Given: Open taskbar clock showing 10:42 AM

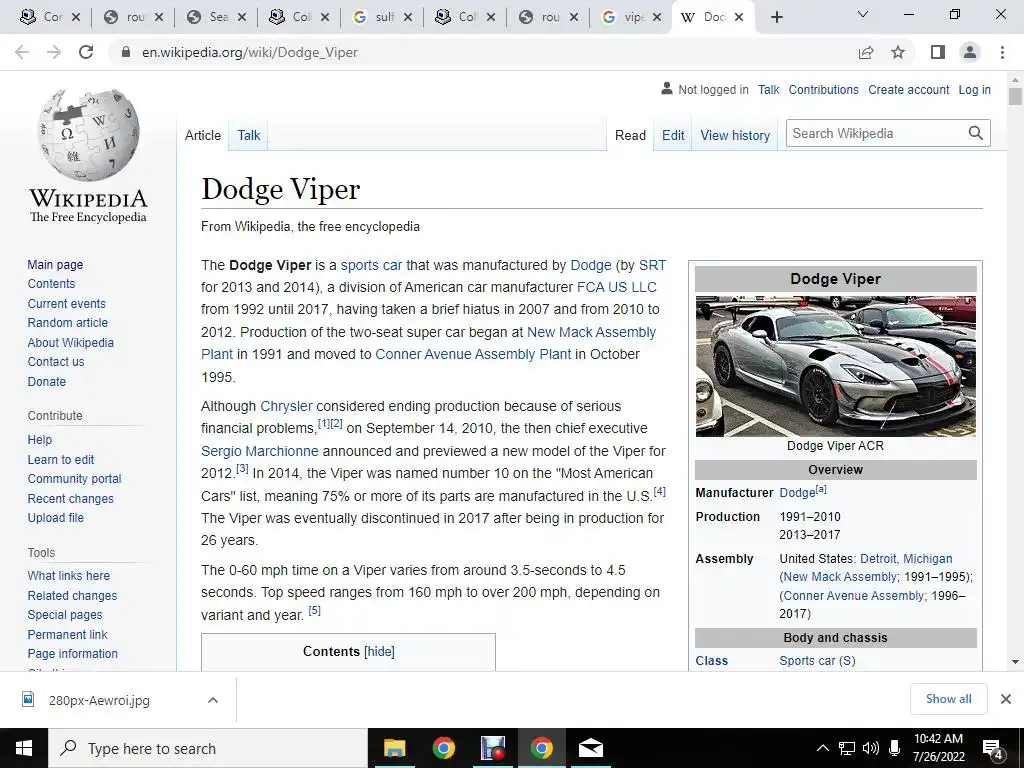Looking at the screenshot, I should point(938,748).
